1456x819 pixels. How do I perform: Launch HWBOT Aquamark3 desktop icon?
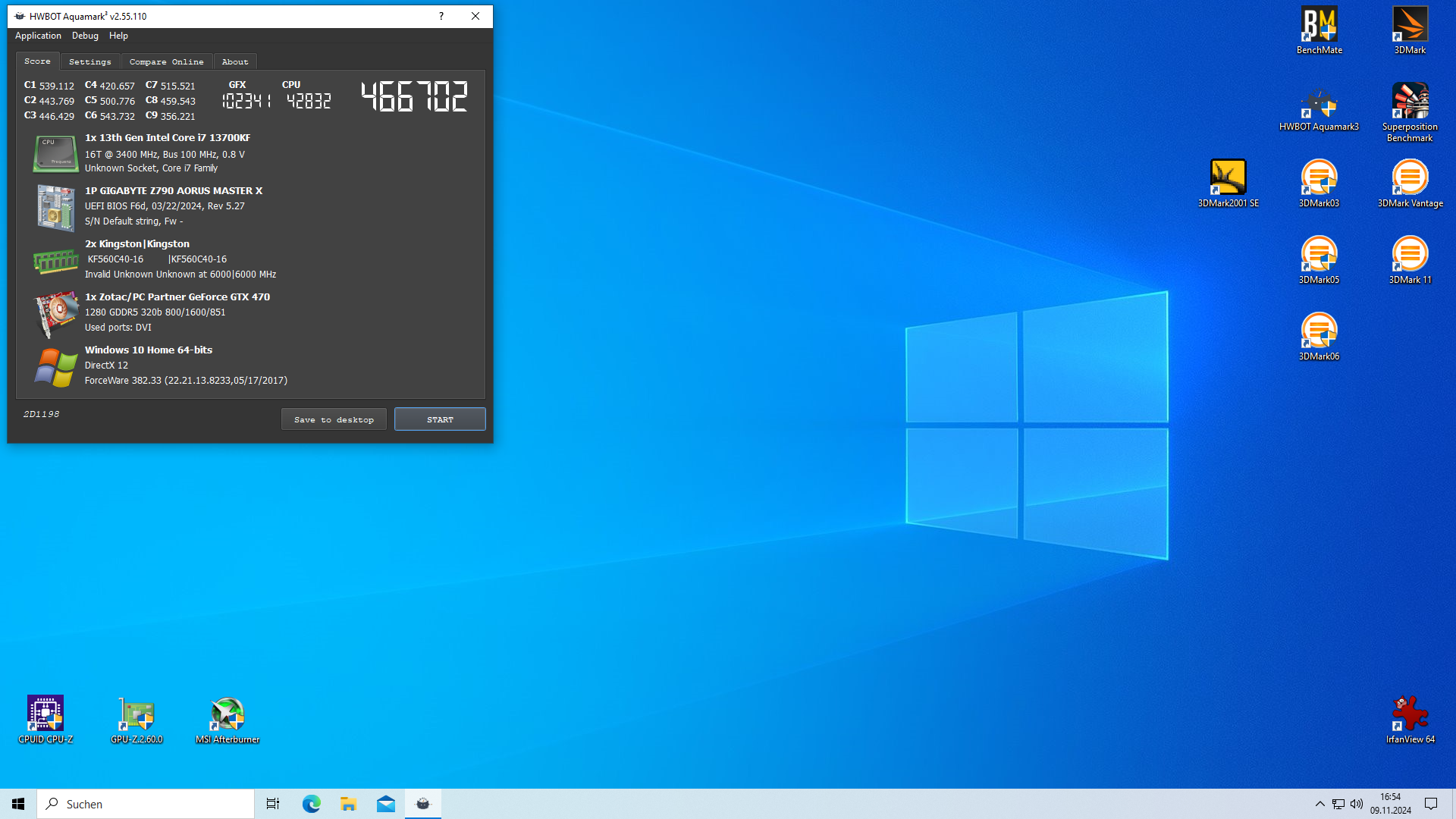click(x=1319, y=108)
